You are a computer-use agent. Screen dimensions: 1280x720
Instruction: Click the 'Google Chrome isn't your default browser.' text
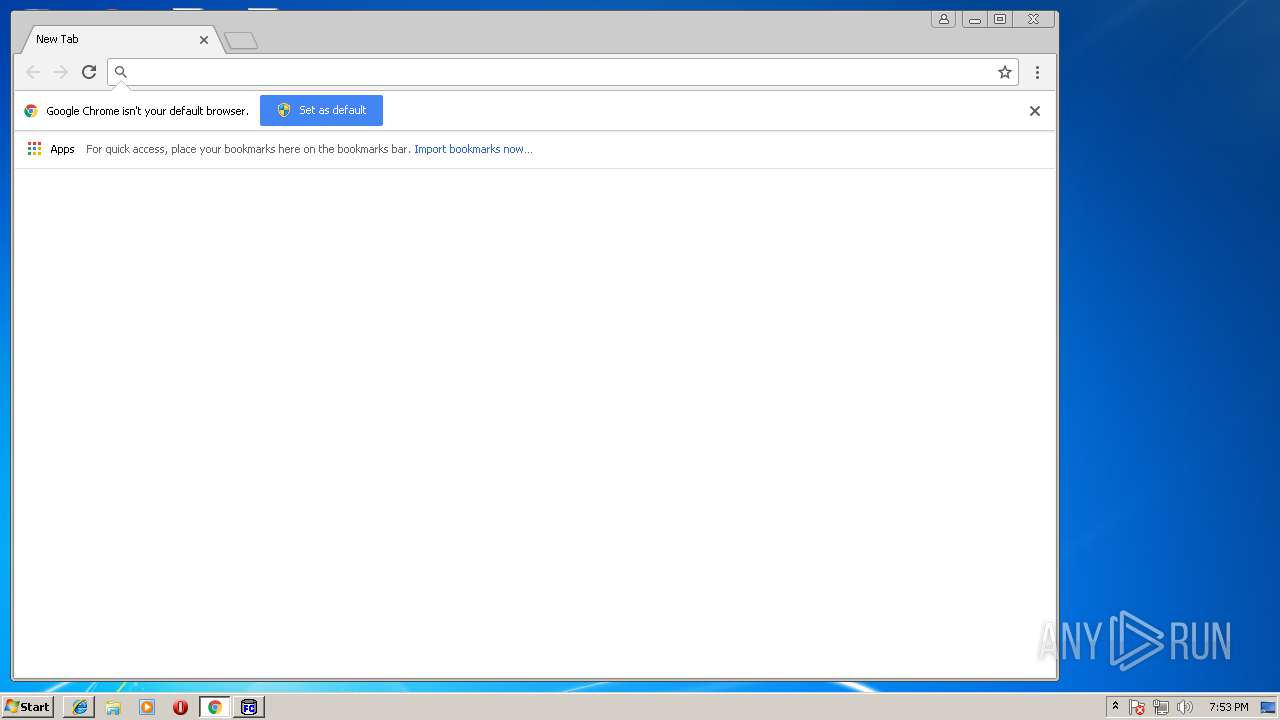[147, 111]
